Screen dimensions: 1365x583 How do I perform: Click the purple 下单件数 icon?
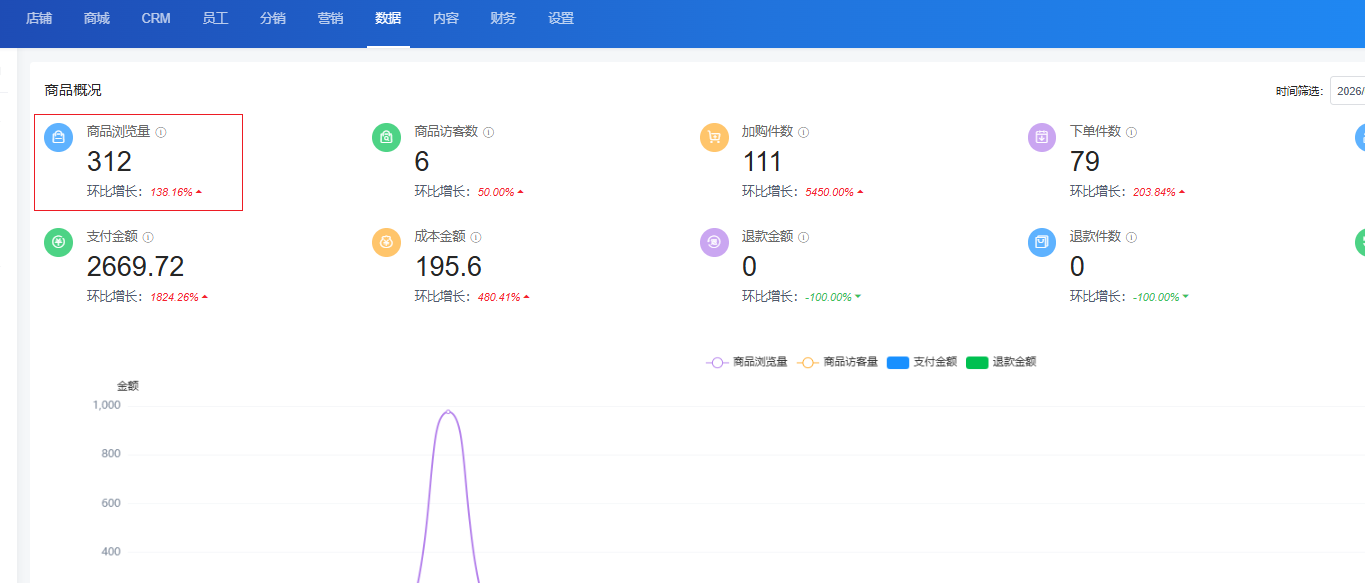[x=1042, y=138]
